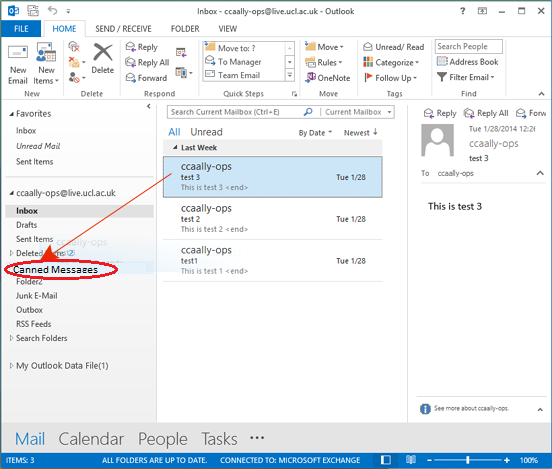Open the Rules dropdown

[x=324, y=62]
